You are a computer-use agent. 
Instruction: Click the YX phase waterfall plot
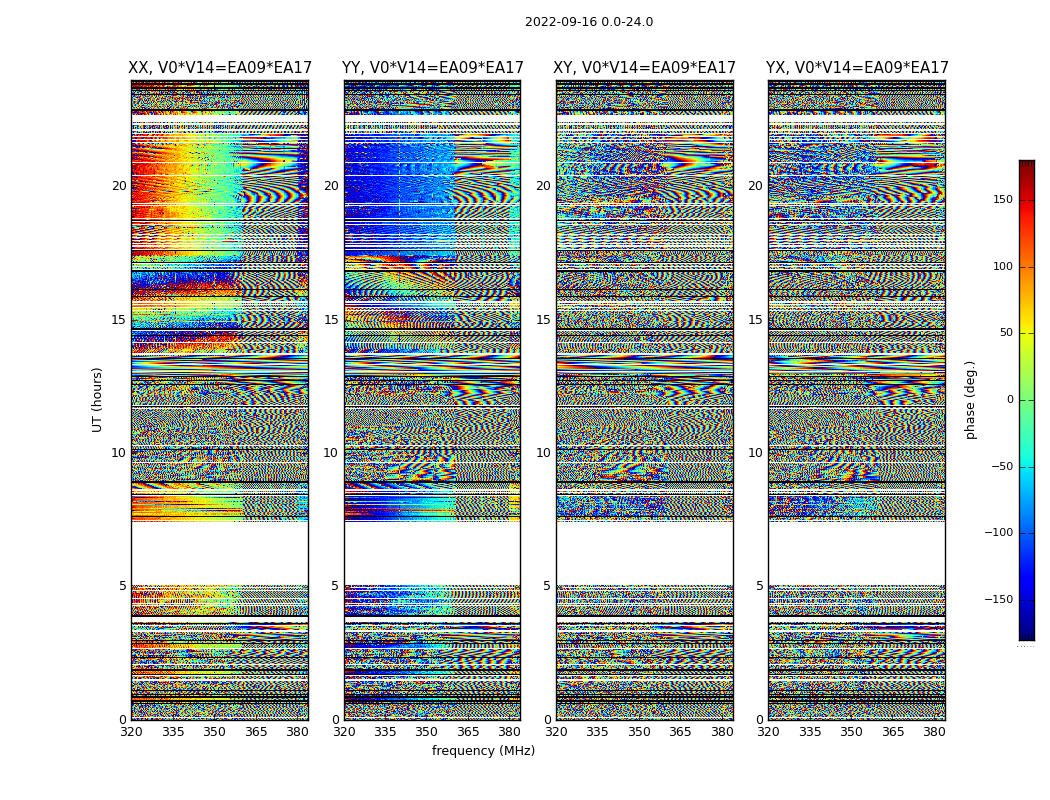(857, 400)
